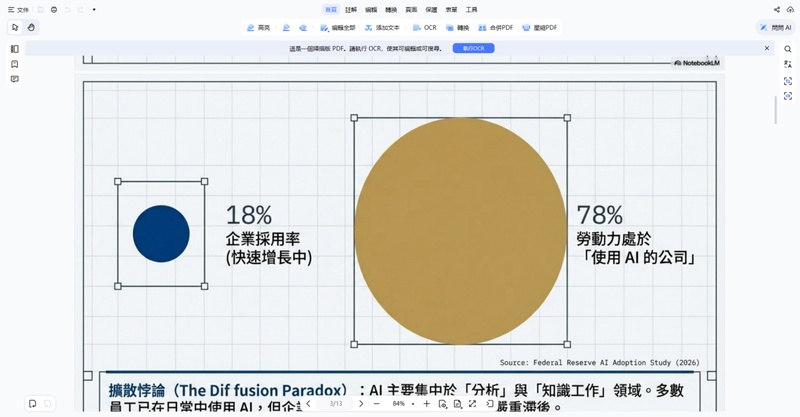Click the 「使用 AI 的公司」 text

pyautogui.click(x=638, y=257)
